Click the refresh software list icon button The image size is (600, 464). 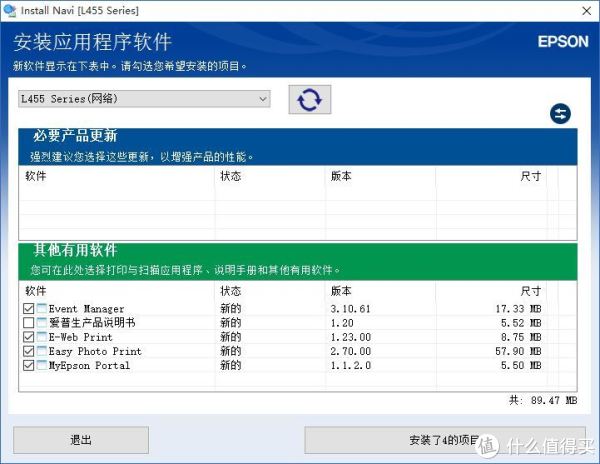point(310,99)
